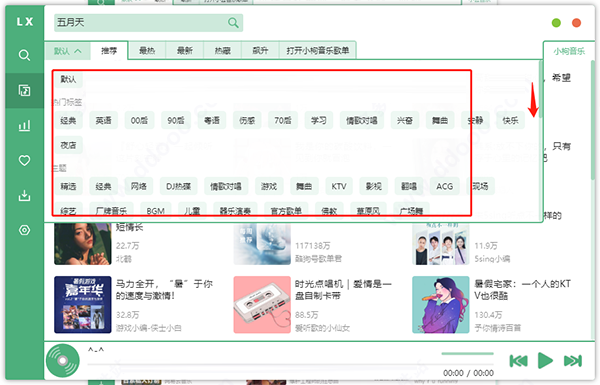Click the playback progress bar
600x385 pixels.
290,364
